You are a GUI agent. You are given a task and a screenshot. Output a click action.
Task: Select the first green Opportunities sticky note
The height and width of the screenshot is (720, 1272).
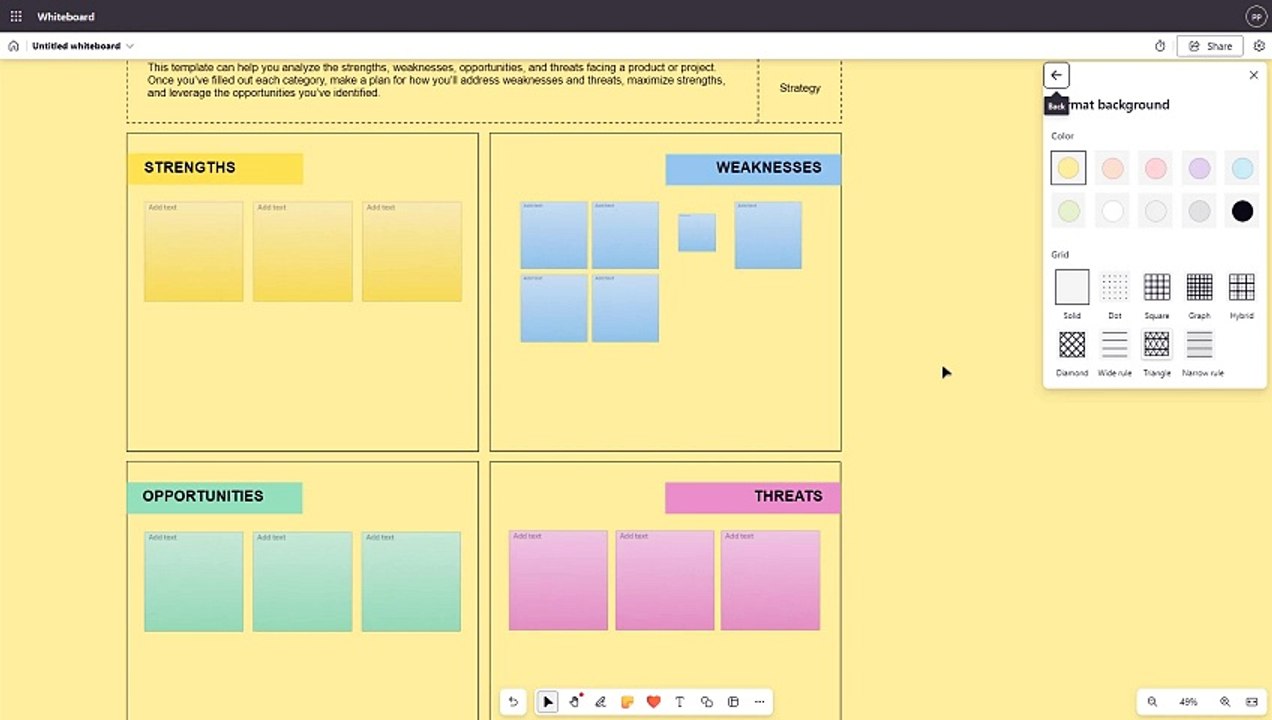point(194,581)
